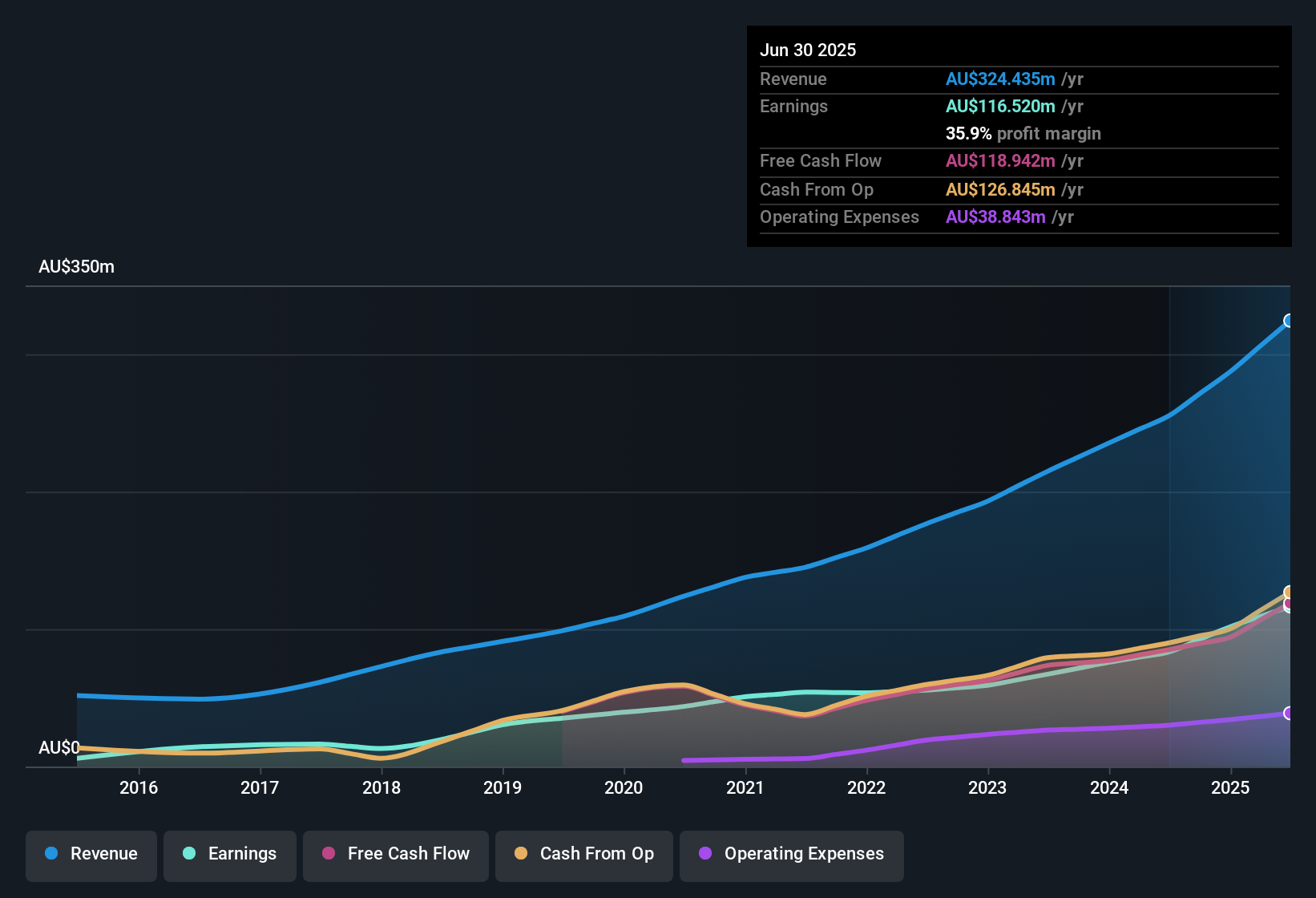Image resolution: width=1316 pixels, height=898 pixels.
Task: Select the 2020 year label
Action: [624, 787]
